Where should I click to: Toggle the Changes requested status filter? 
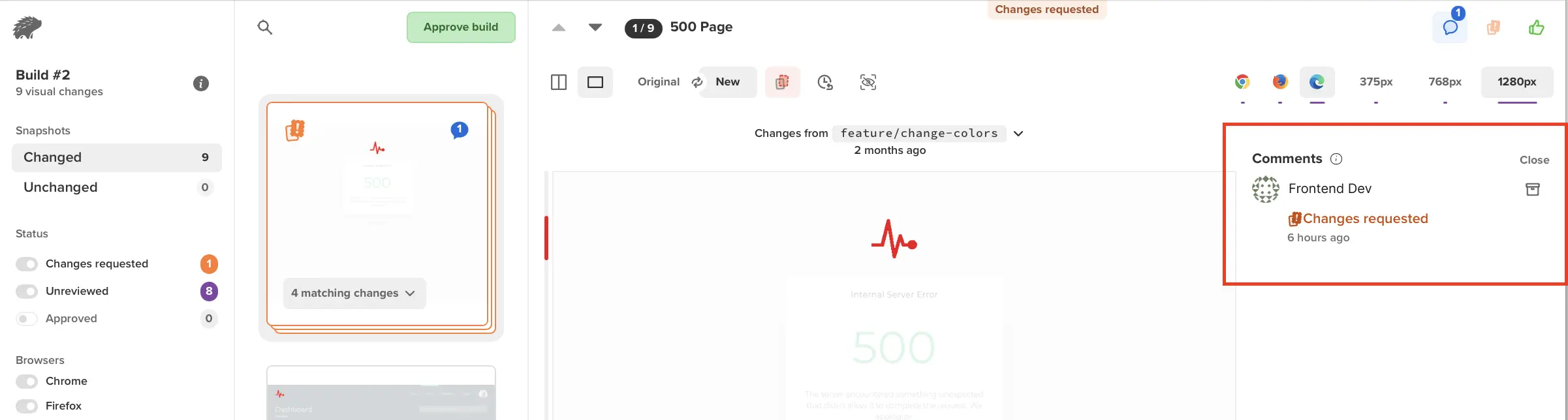click(x=27, y=264)
